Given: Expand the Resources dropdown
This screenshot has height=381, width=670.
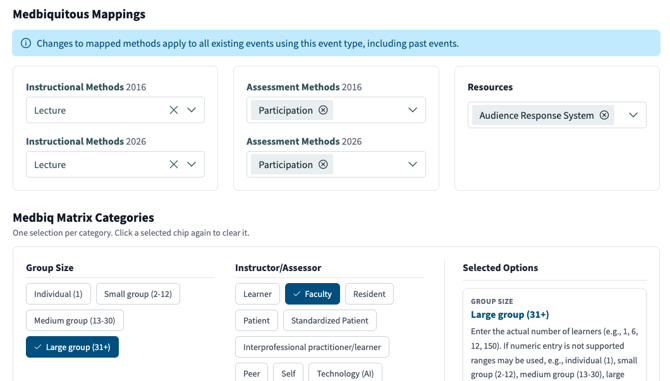Looking at the screenshot, I should tap(633, 115).
